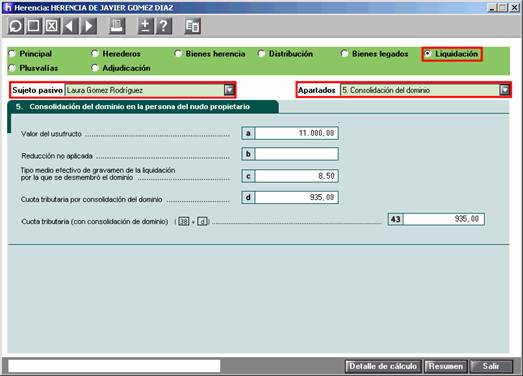Viewport: 523px width, 376px height.
Task: Click the Cuota tributaria field d
Action: pyautogui.click(x=297, y=197)
